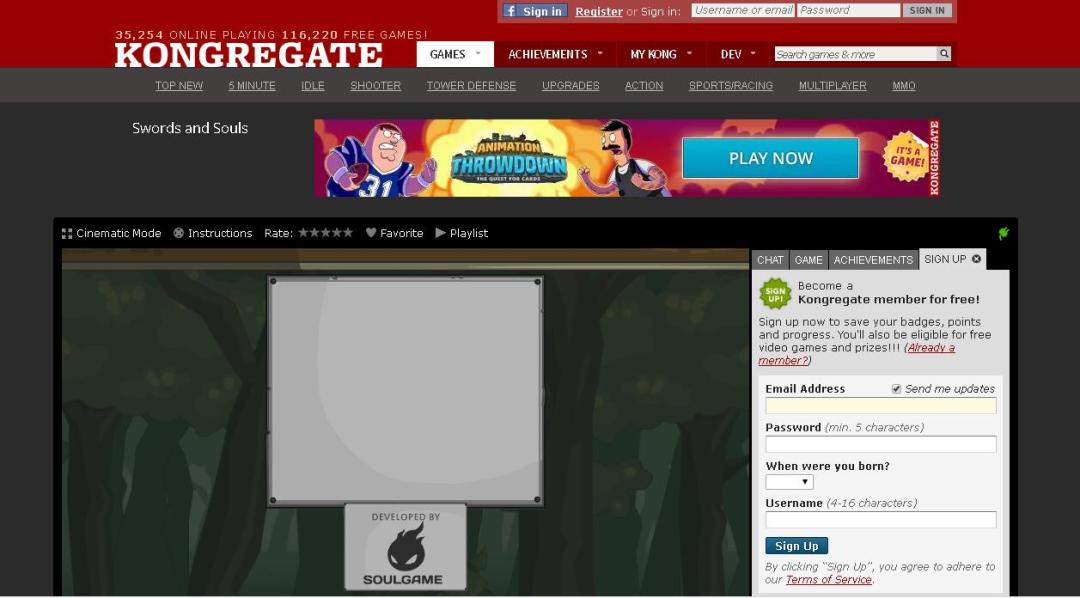Close the SIGN UP tab
This screenshot has width=1080, height=598.
[976, 259]
